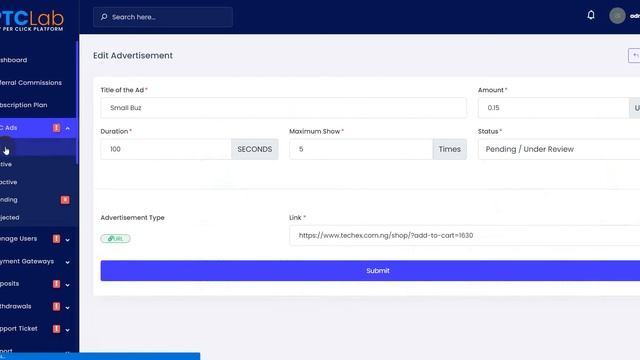This screenshot has width=640, height=360.
Task: Click the Advertisement Type label
Action: (x=133, y=218)
